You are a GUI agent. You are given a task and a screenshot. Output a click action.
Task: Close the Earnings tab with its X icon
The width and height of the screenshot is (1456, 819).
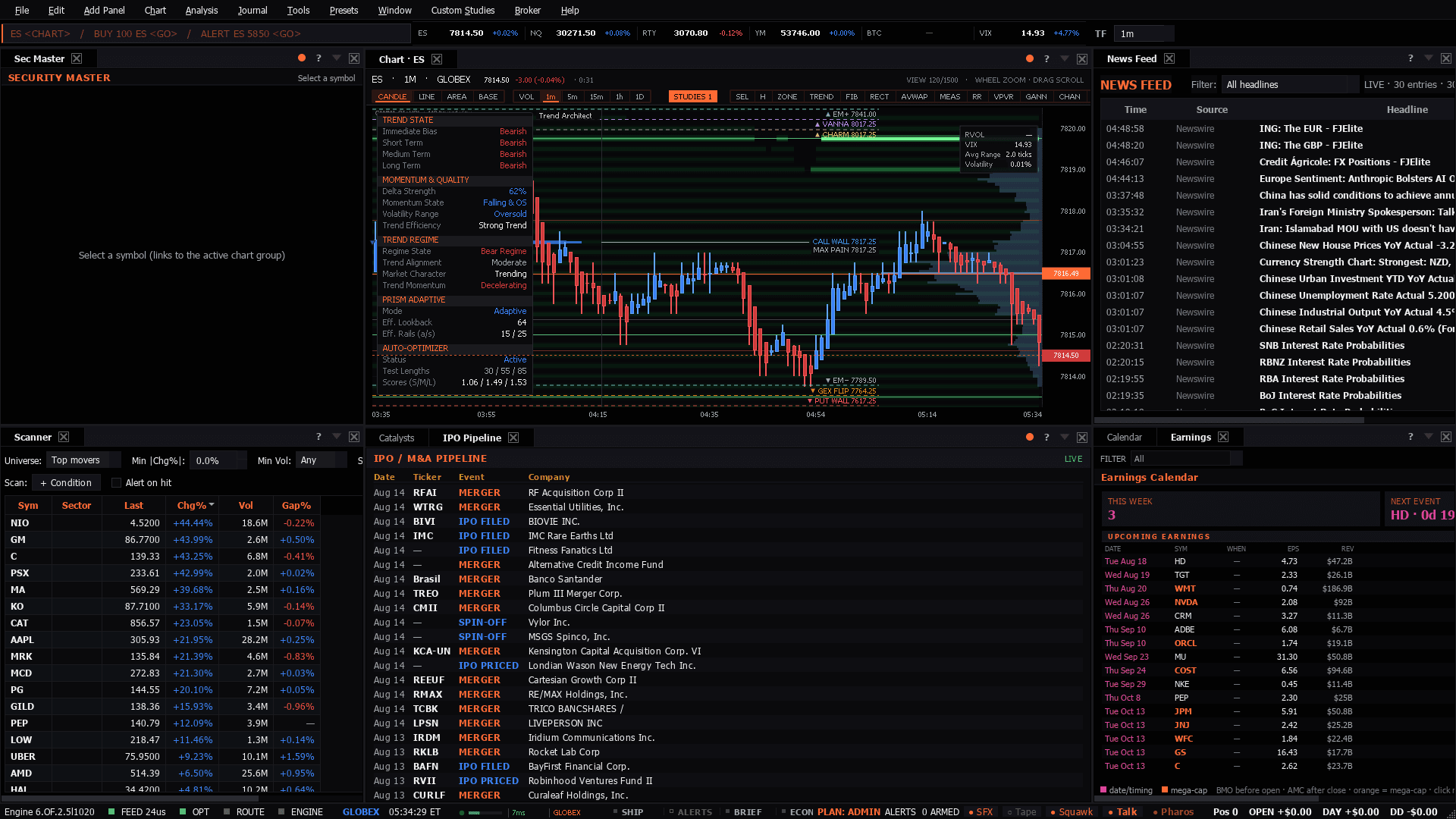tap(1223, 437)
